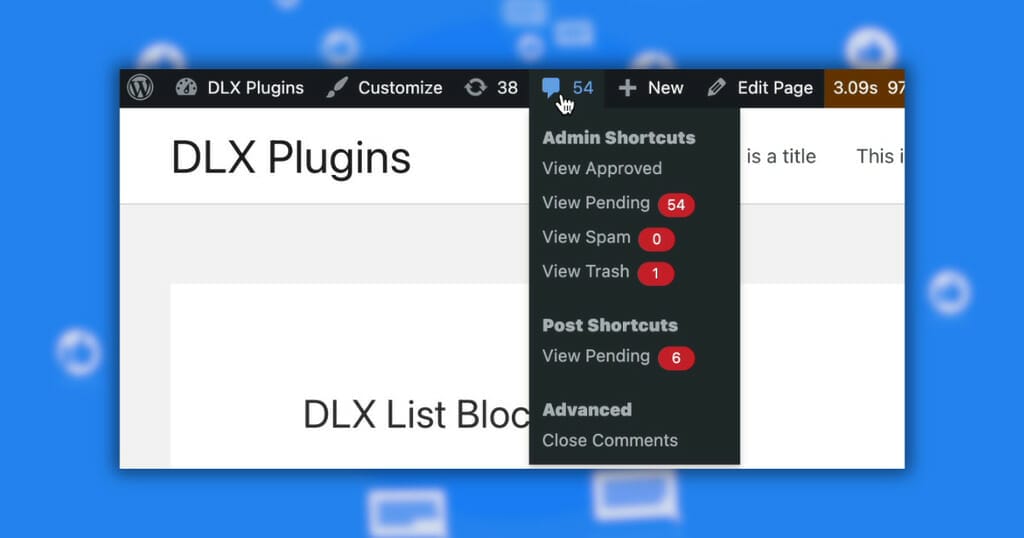Viewport: 1024px width, 538px height.
Task: Select View Trash menu entry
Action: (585, 271)
